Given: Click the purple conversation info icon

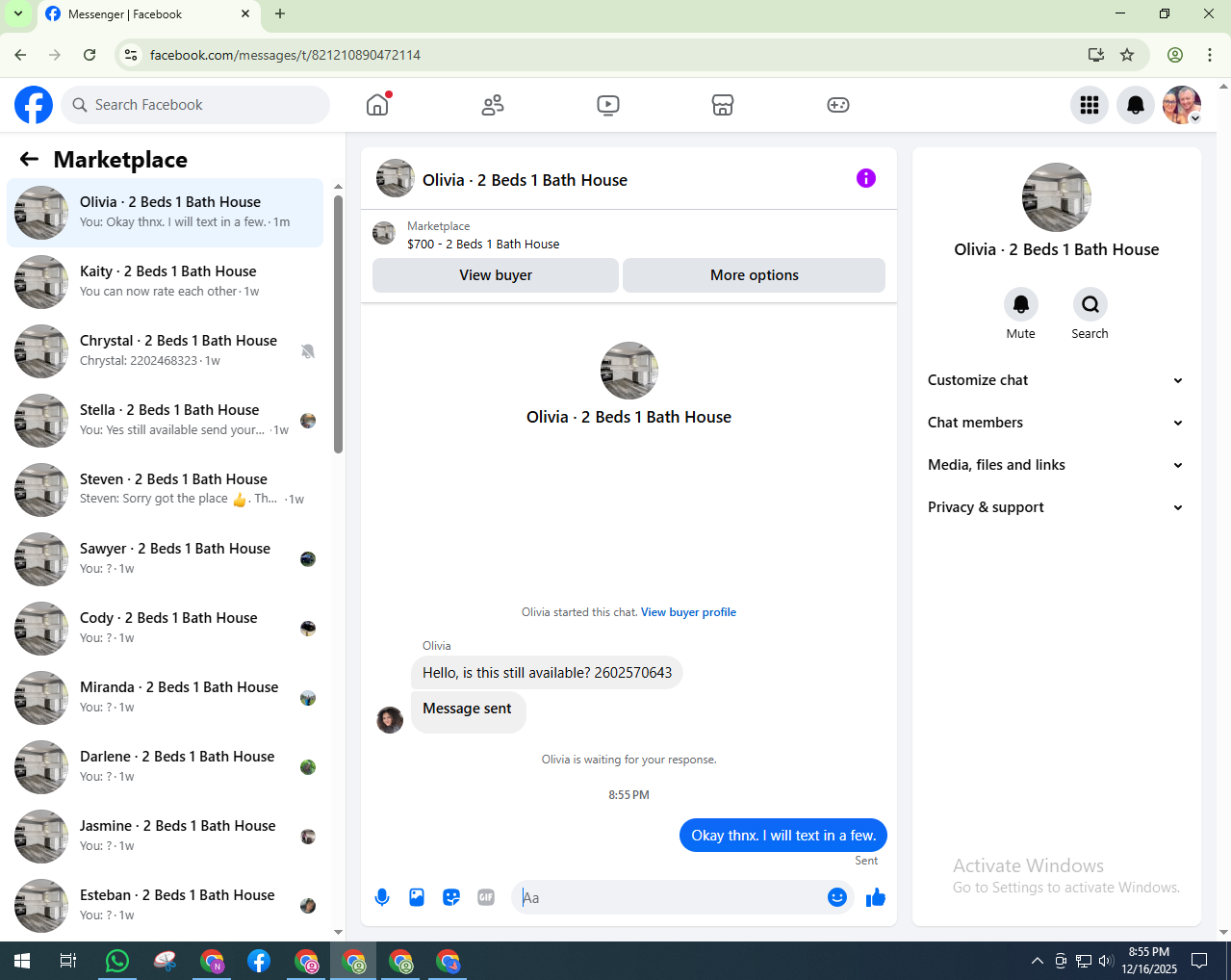Looking at the screenshot, I should click(866, 178).
